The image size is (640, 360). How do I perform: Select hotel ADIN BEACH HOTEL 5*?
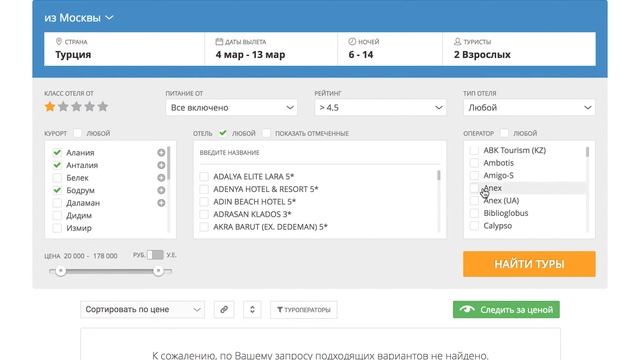204,202
